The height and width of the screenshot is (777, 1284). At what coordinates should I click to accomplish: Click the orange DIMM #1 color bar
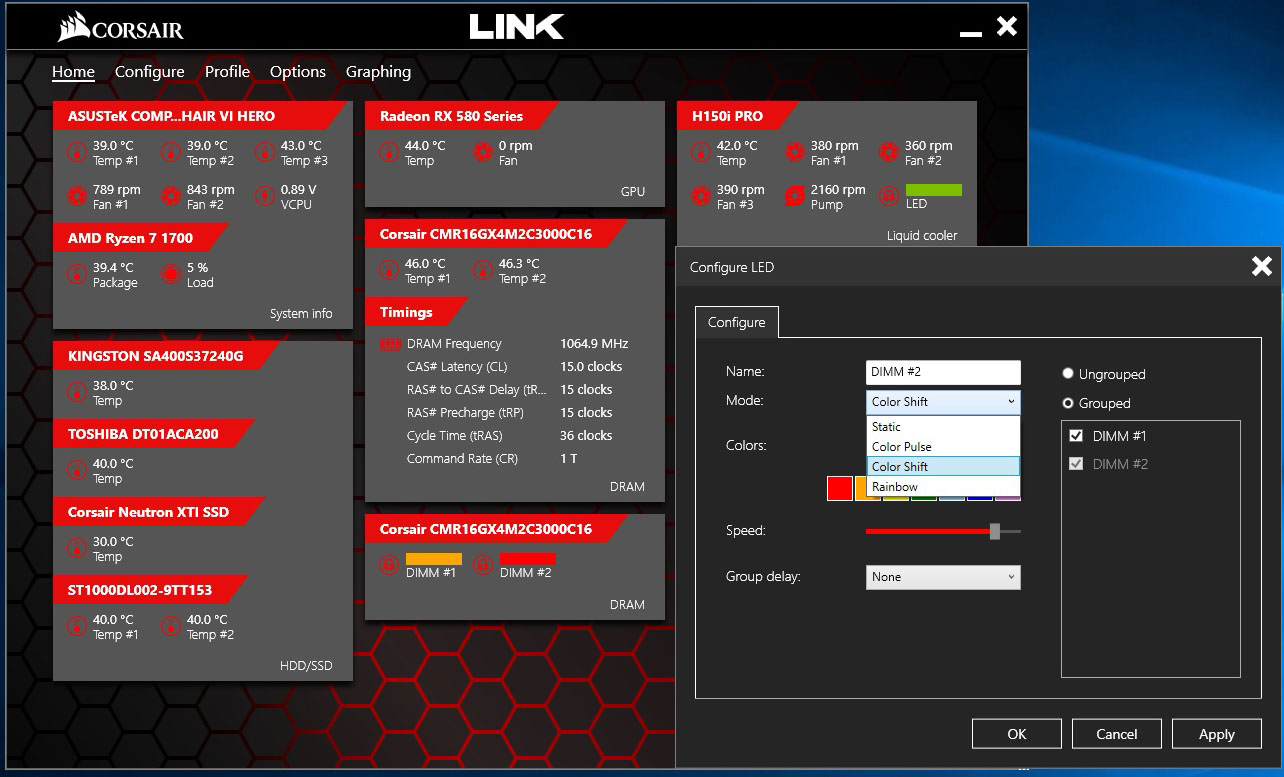[x=434, y=559]
